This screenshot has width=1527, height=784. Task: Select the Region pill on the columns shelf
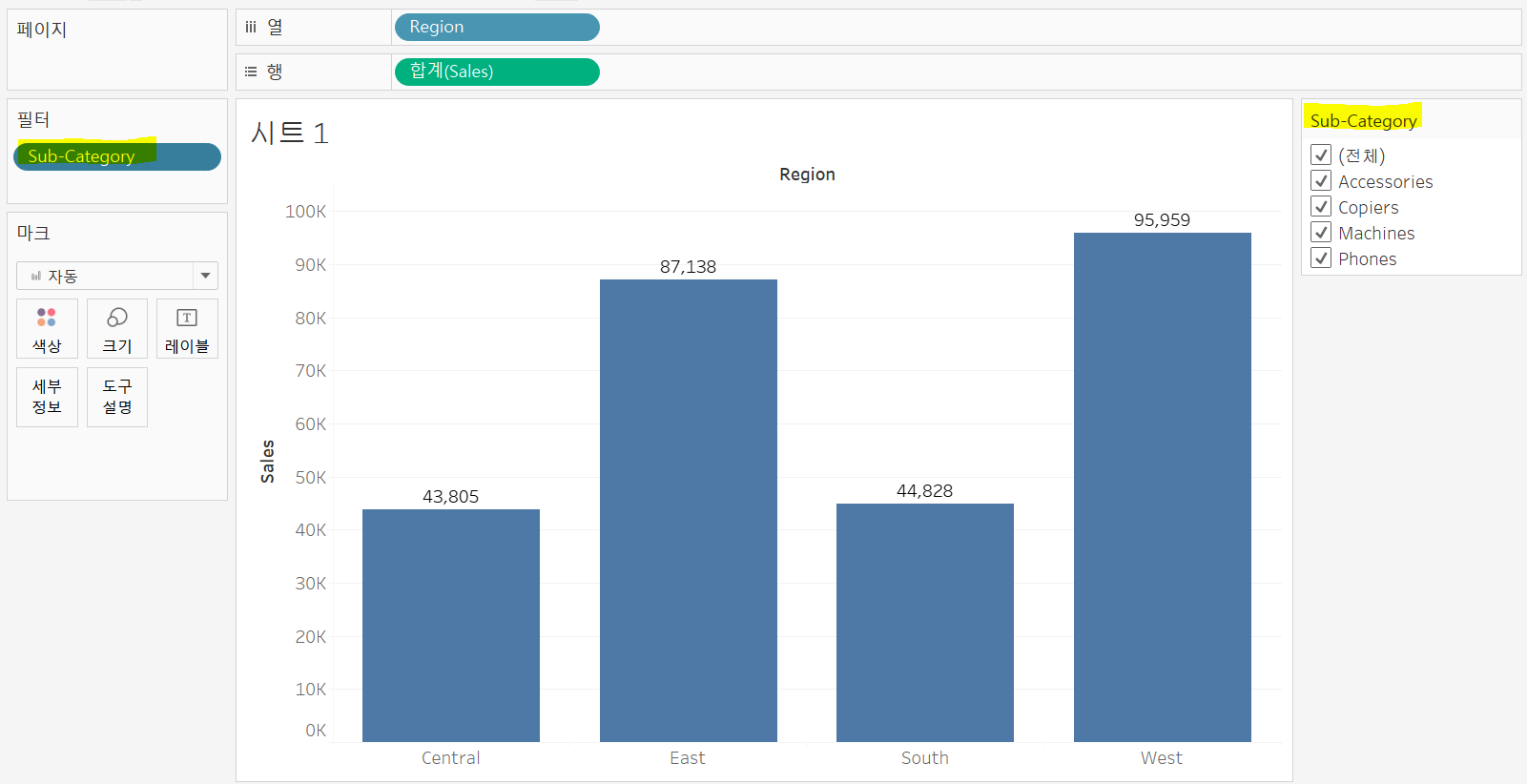[497, 27]
